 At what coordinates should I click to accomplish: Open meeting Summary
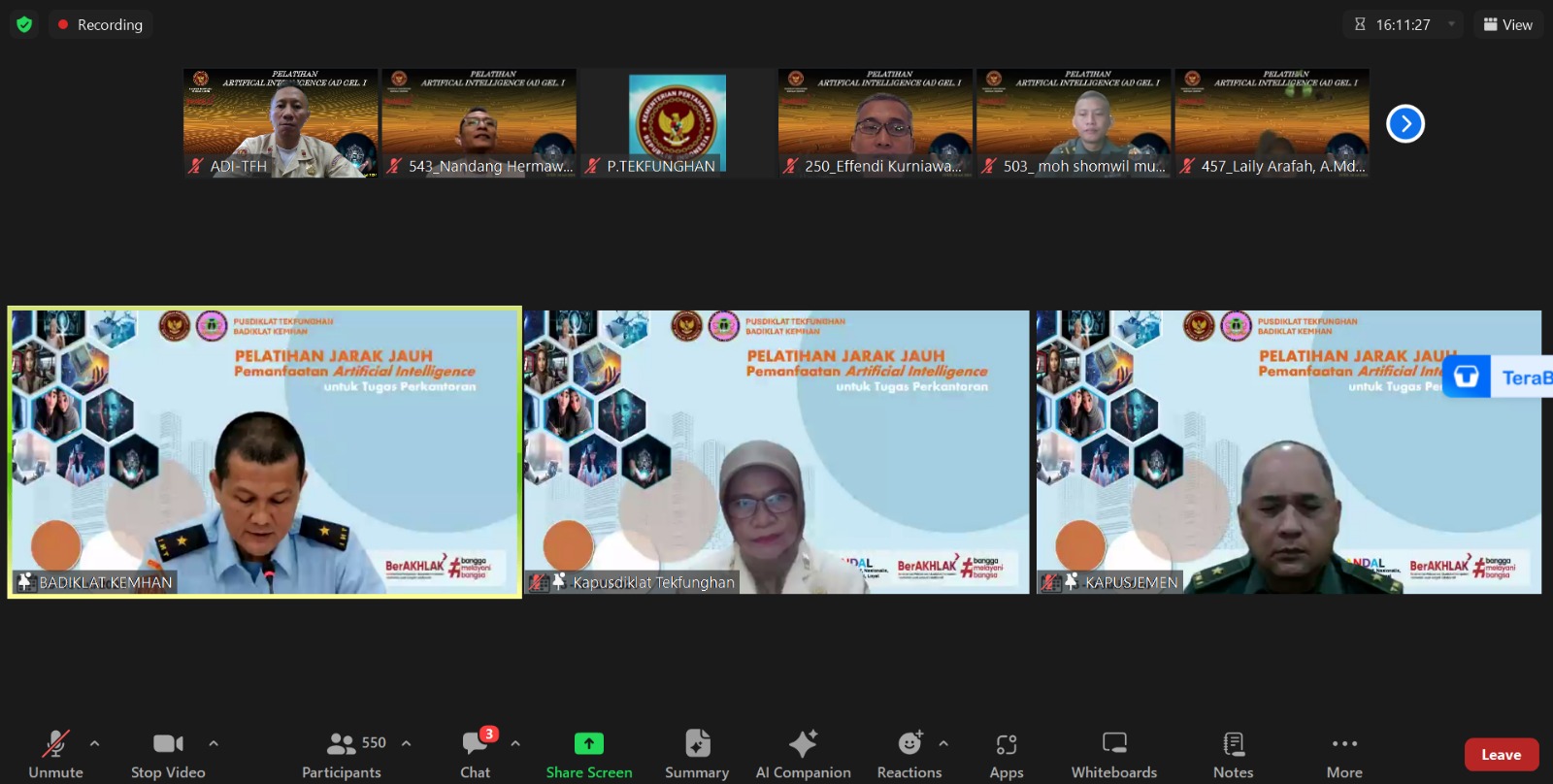click(x=696, y=754)
